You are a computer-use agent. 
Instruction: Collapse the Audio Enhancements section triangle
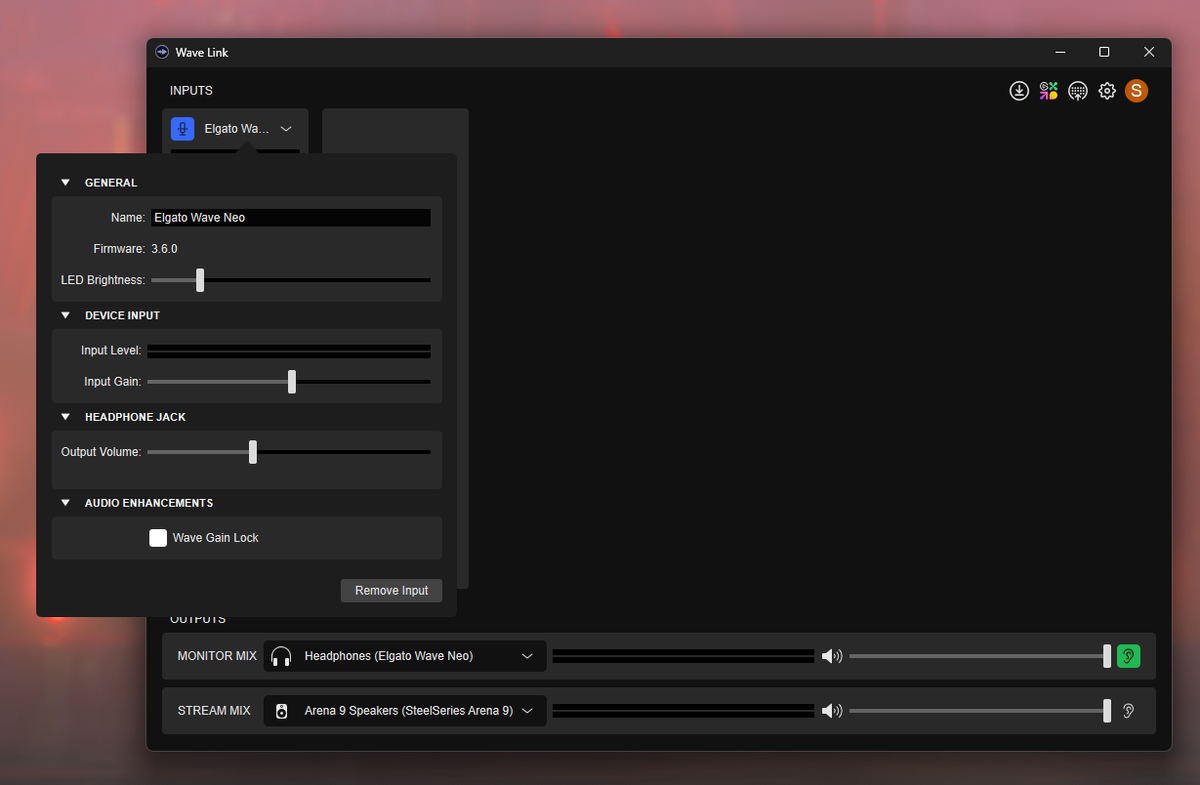[x=66, y=503]
